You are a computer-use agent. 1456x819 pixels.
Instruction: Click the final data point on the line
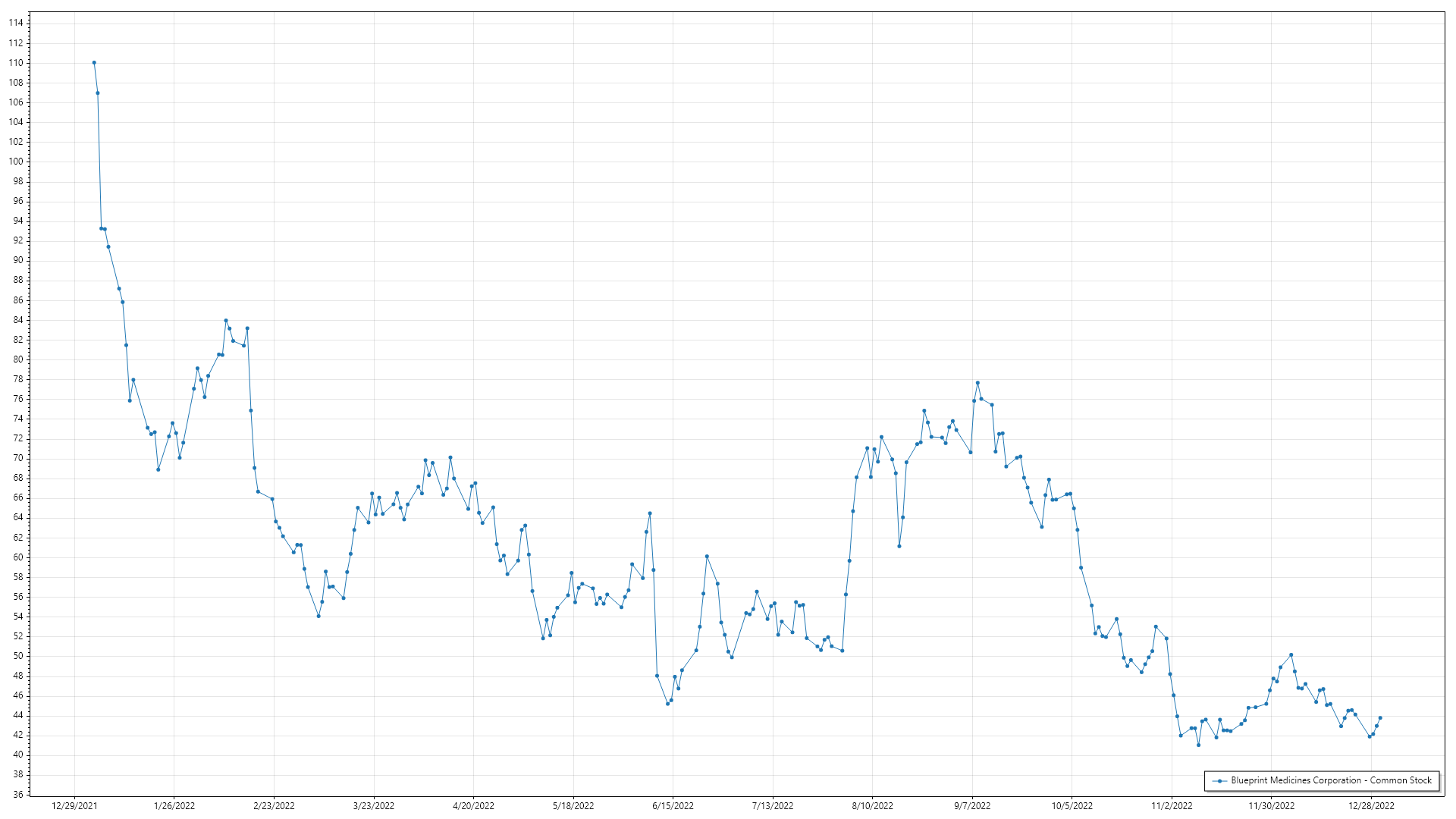click(1380, 718)
